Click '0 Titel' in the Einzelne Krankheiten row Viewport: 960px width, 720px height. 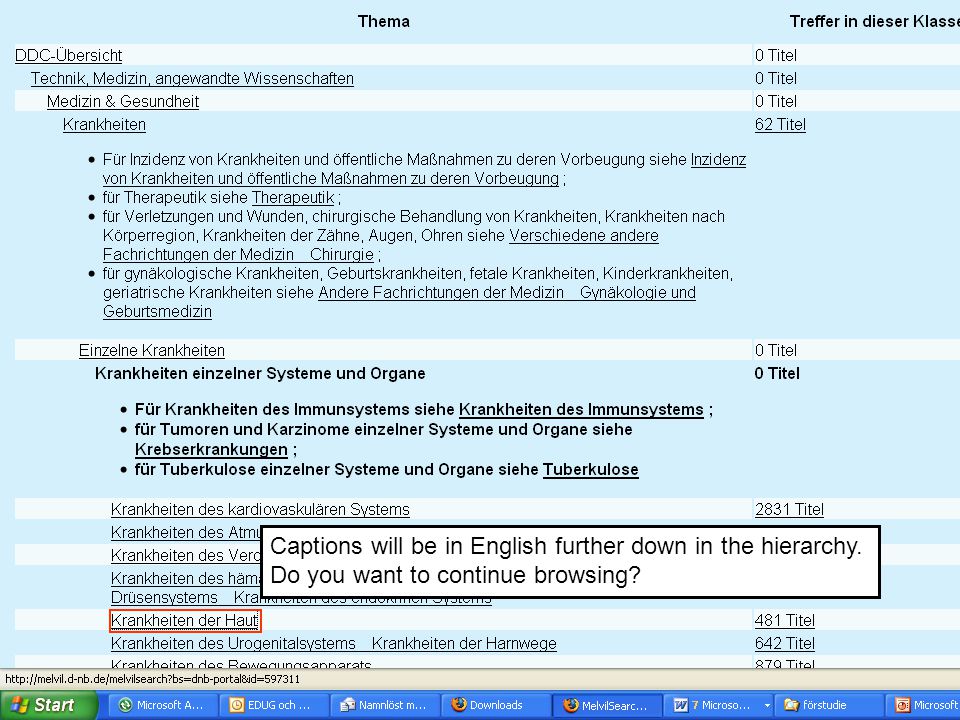click(776, 350)
